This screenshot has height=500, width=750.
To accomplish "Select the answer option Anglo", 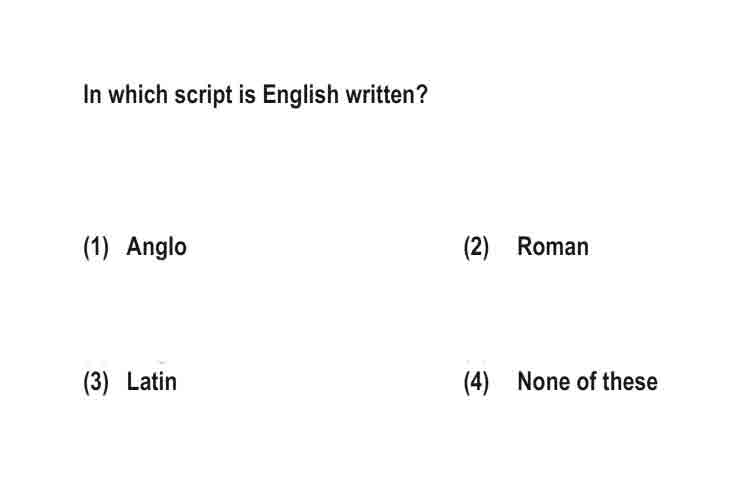I will click(156, 248).
